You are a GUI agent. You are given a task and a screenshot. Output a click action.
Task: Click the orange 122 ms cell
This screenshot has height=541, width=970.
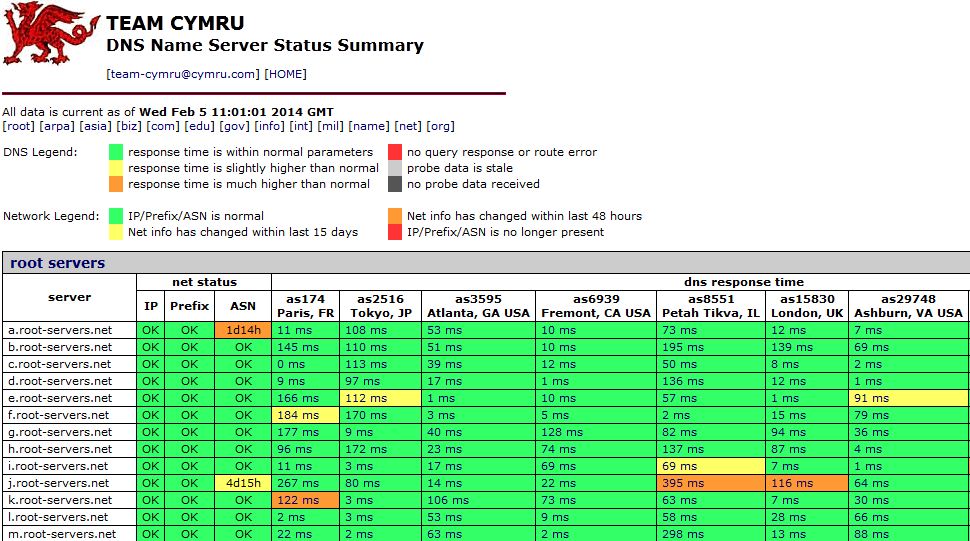[306, 500]
